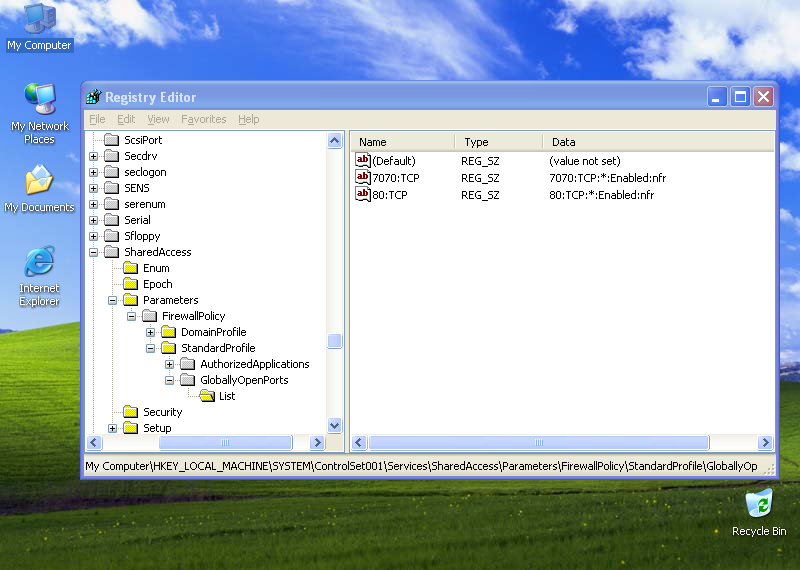Select the Recycle Bin desktop icon
This screenshot has height=570, width=800.
[x=759, y=512]
